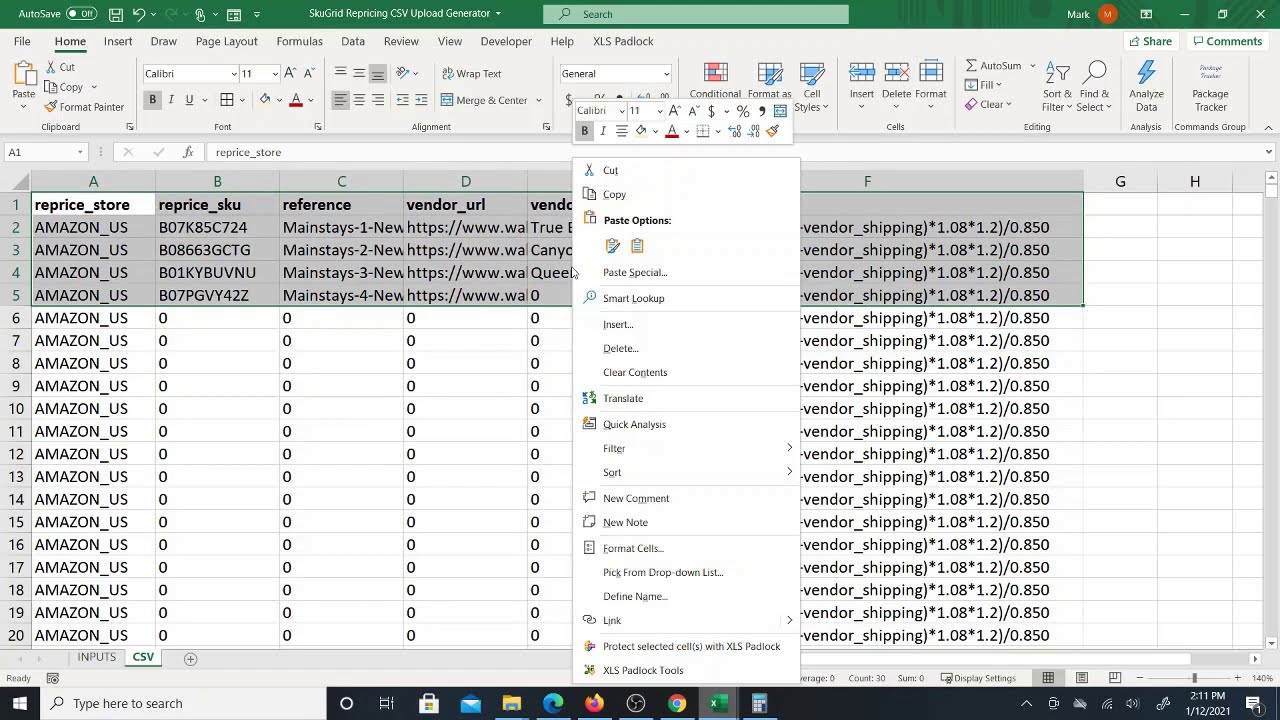Toggle Bold in the Home ribbon

click(x=152, y=100)
